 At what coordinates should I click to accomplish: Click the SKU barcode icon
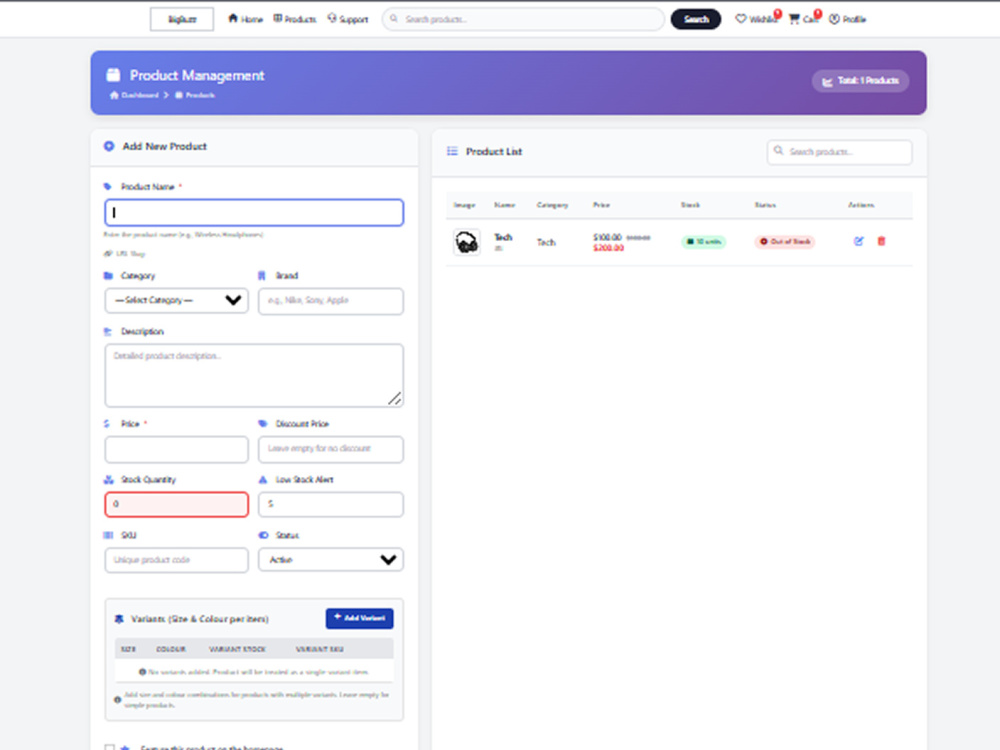[x=108, y=535]
